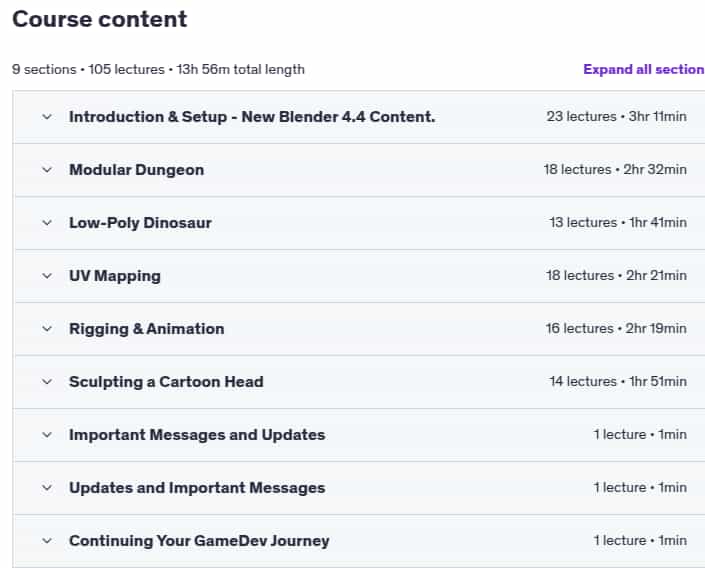Click the Course content heading
705x568 pixels.
coord(99,19)
